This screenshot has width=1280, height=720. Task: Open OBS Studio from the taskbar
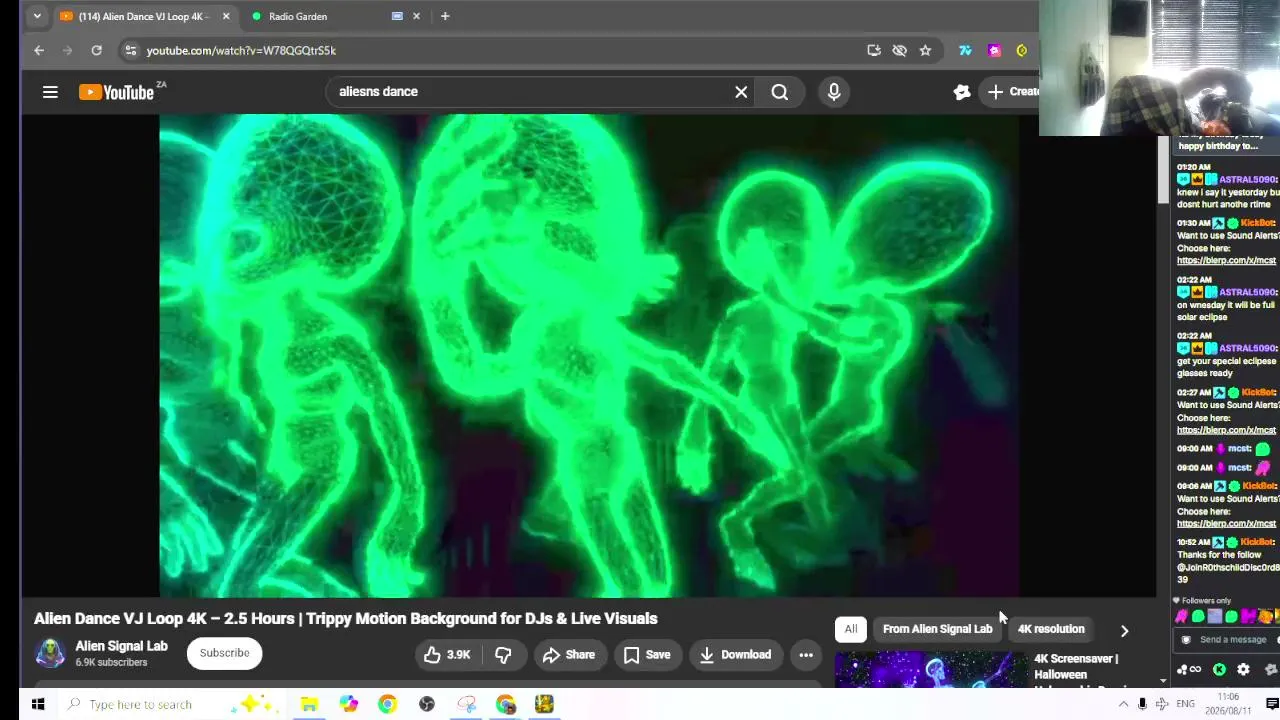coord(427,705)
